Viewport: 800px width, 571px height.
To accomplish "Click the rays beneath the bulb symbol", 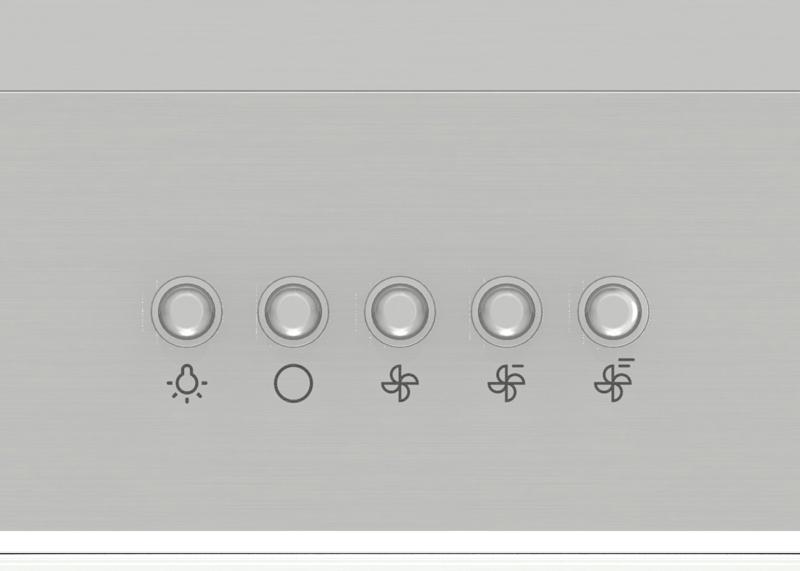I will point(187,397).
